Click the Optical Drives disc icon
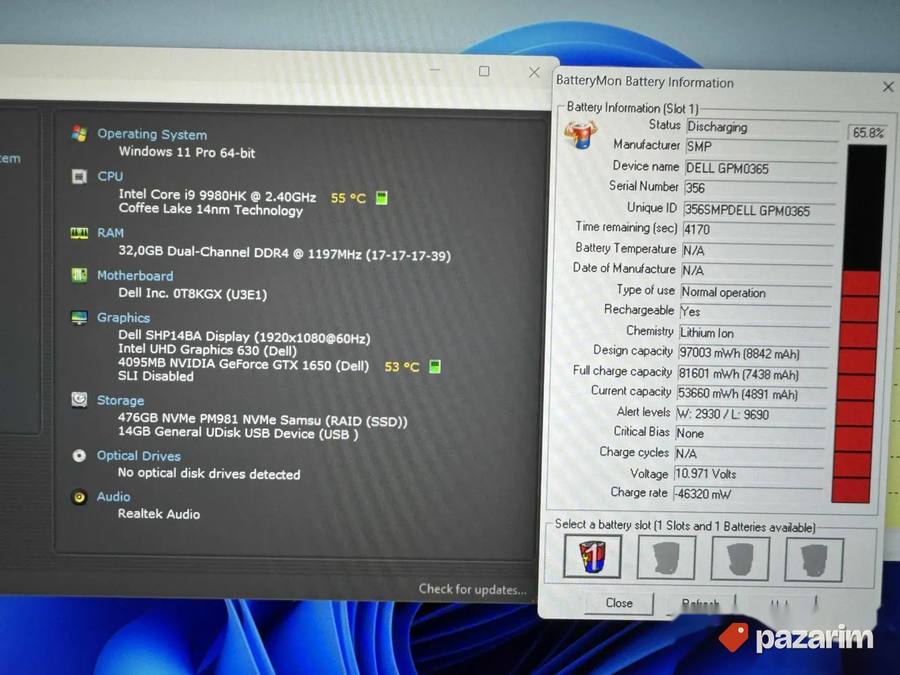The width and height of the screenshot is (900, 675). tap(79, 456)
